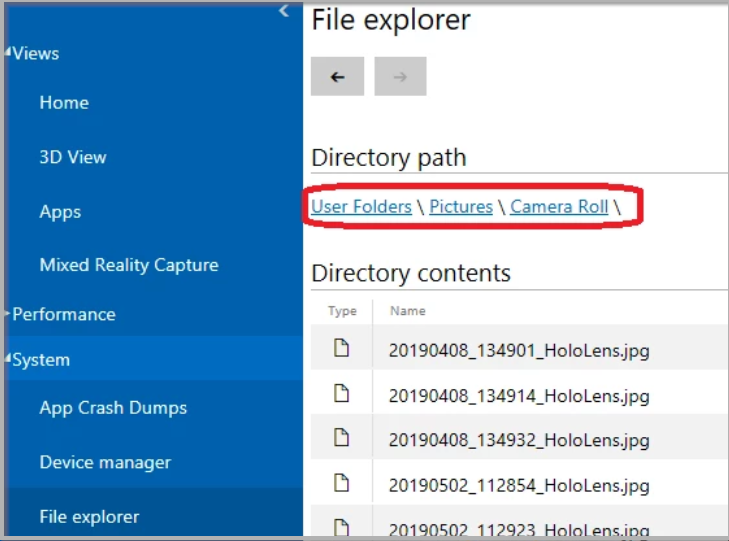Screen dimensions: 729x541
Task: Click file icon for 20190408_134914_HoloLens.jpg
Action: click(341, 394)
